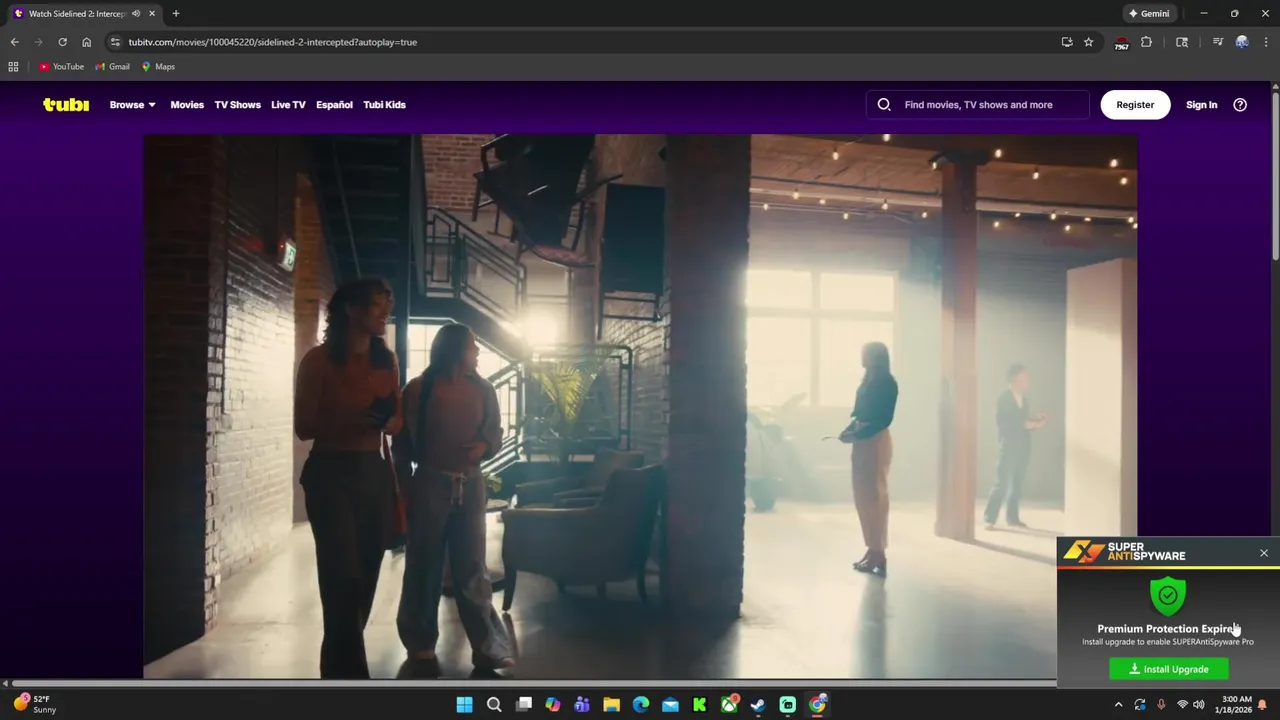1280x720 pixels.
Task: Click the Google Lens search icon in toolbar
Action: coord(1182,42)
